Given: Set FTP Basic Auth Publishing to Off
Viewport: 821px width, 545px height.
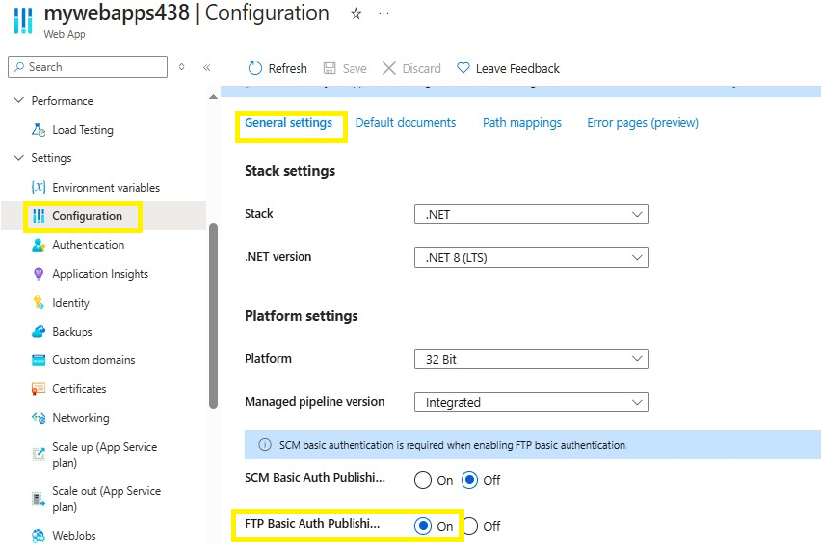Looking at the screenshot, I should click(x=469, y=526).
